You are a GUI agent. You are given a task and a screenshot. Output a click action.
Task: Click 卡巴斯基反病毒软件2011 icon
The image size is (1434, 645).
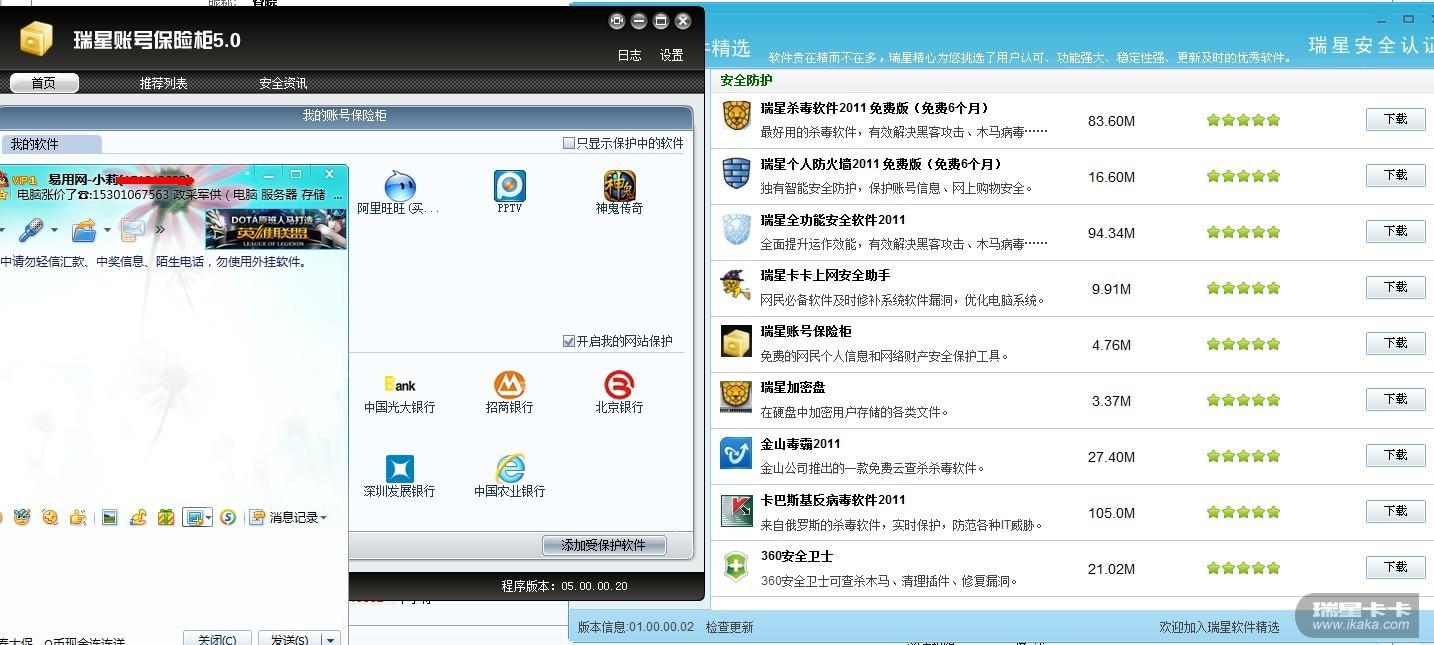(736, 510)
